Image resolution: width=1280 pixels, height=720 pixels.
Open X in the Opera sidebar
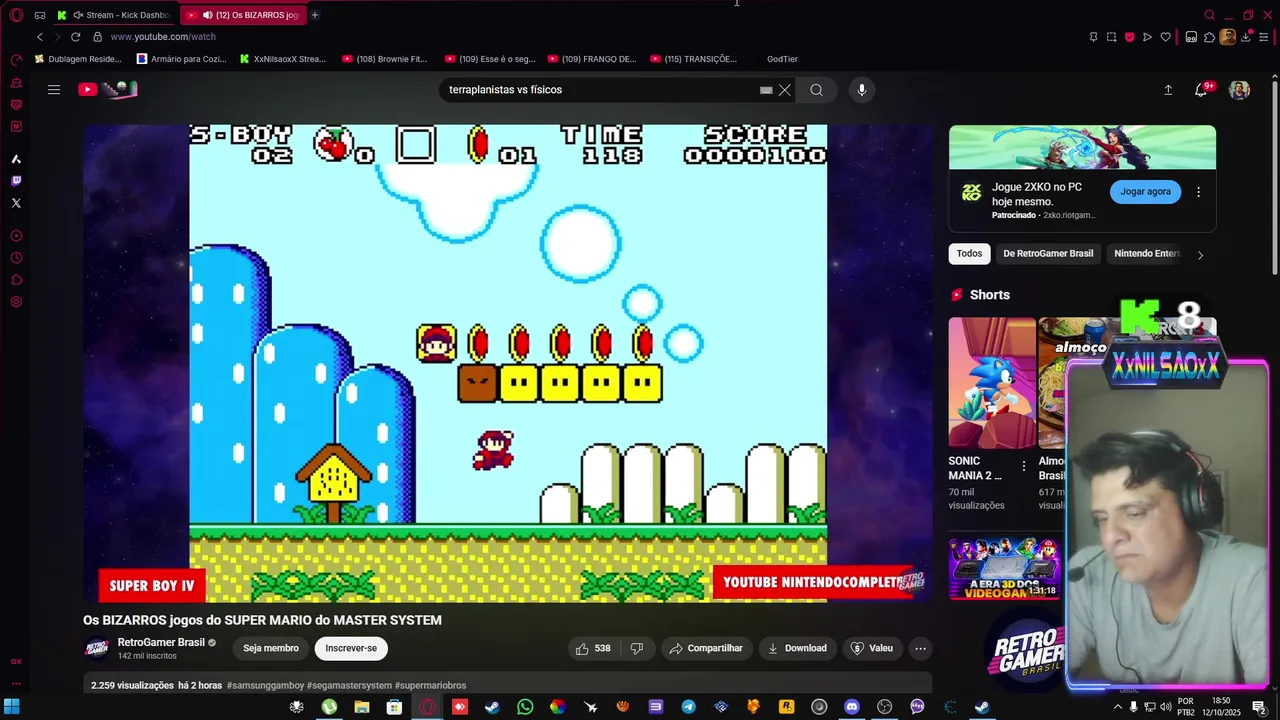pos(16,203)
